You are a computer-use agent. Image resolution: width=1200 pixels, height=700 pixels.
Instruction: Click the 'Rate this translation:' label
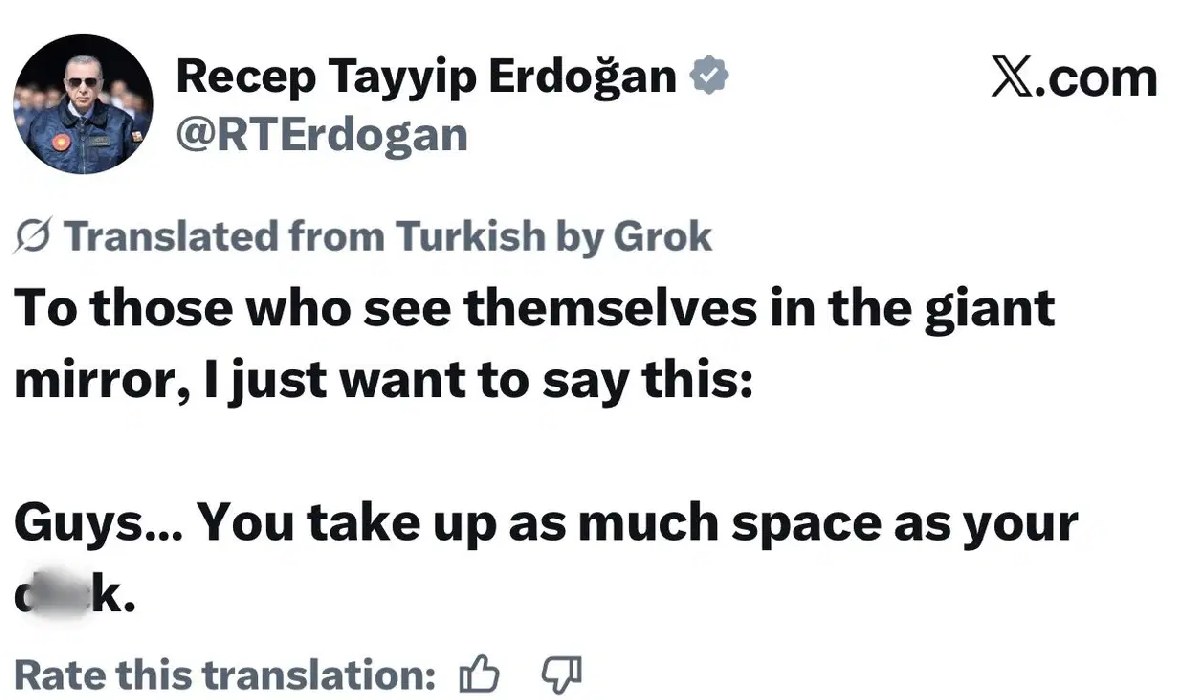click(x=227, y=674)
